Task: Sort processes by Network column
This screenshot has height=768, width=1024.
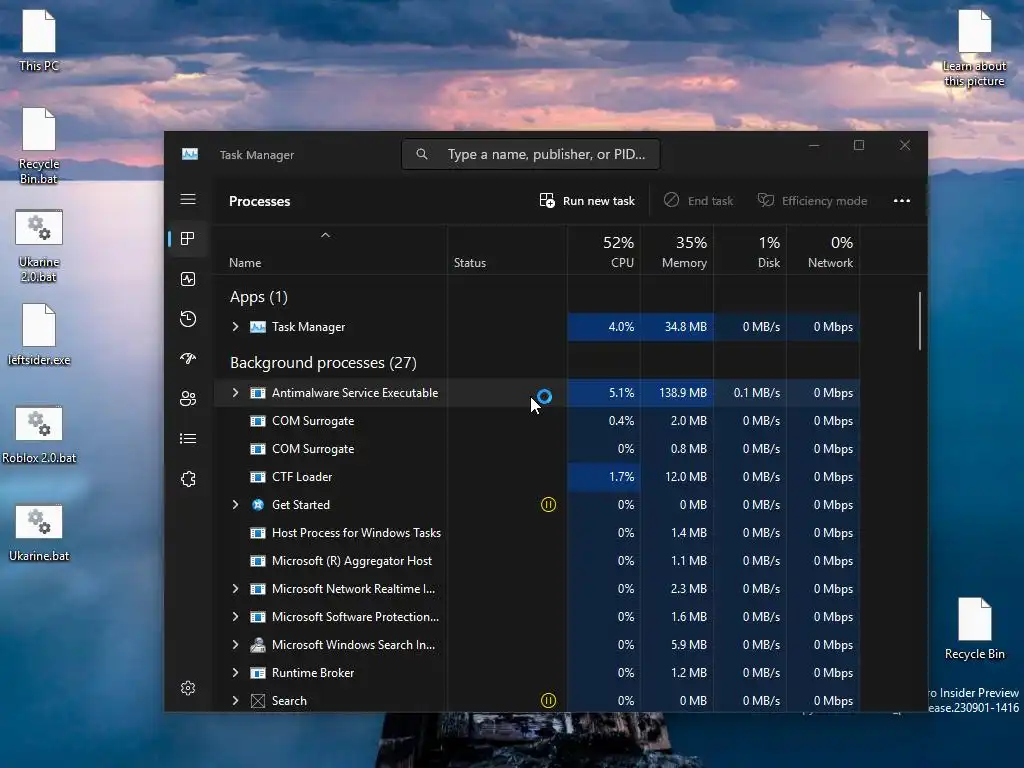Action: [x=824, y=251]
